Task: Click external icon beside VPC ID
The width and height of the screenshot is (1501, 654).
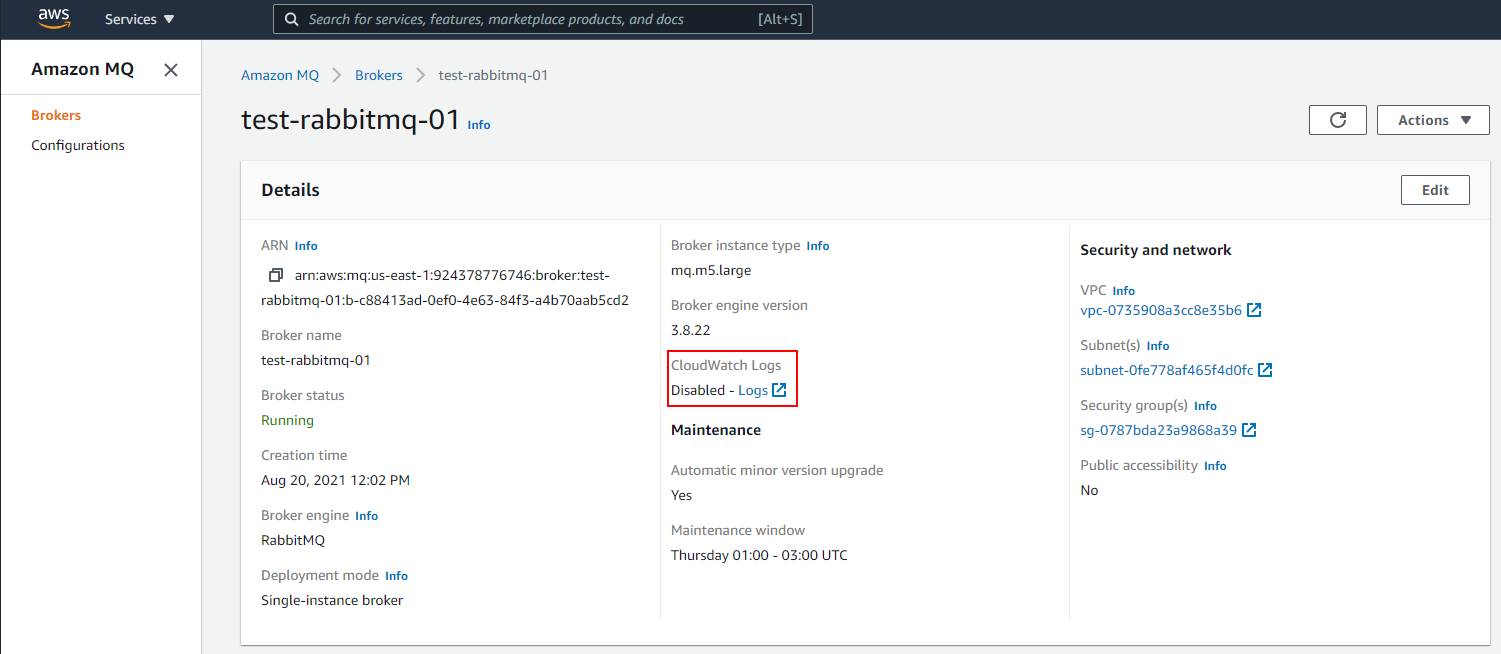Action: 1254,310
